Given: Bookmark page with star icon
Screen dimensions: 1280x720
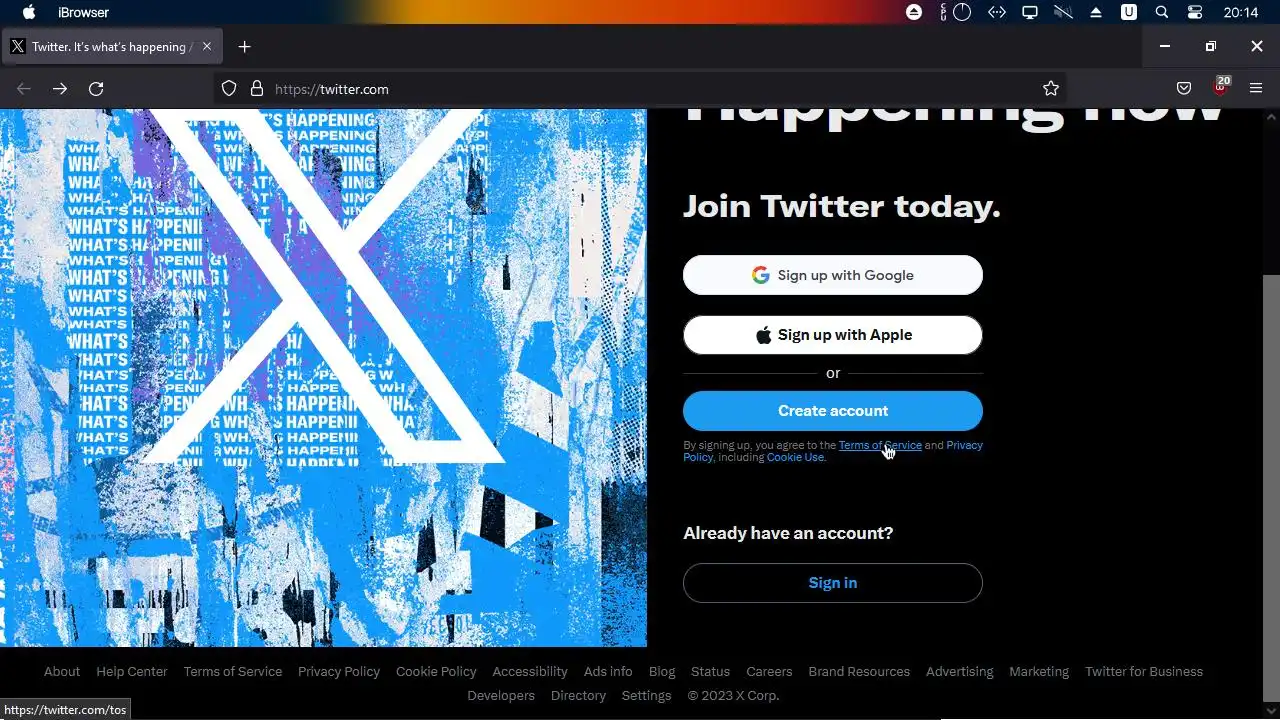Looking at the screenshot, I should click(1051, 89).
